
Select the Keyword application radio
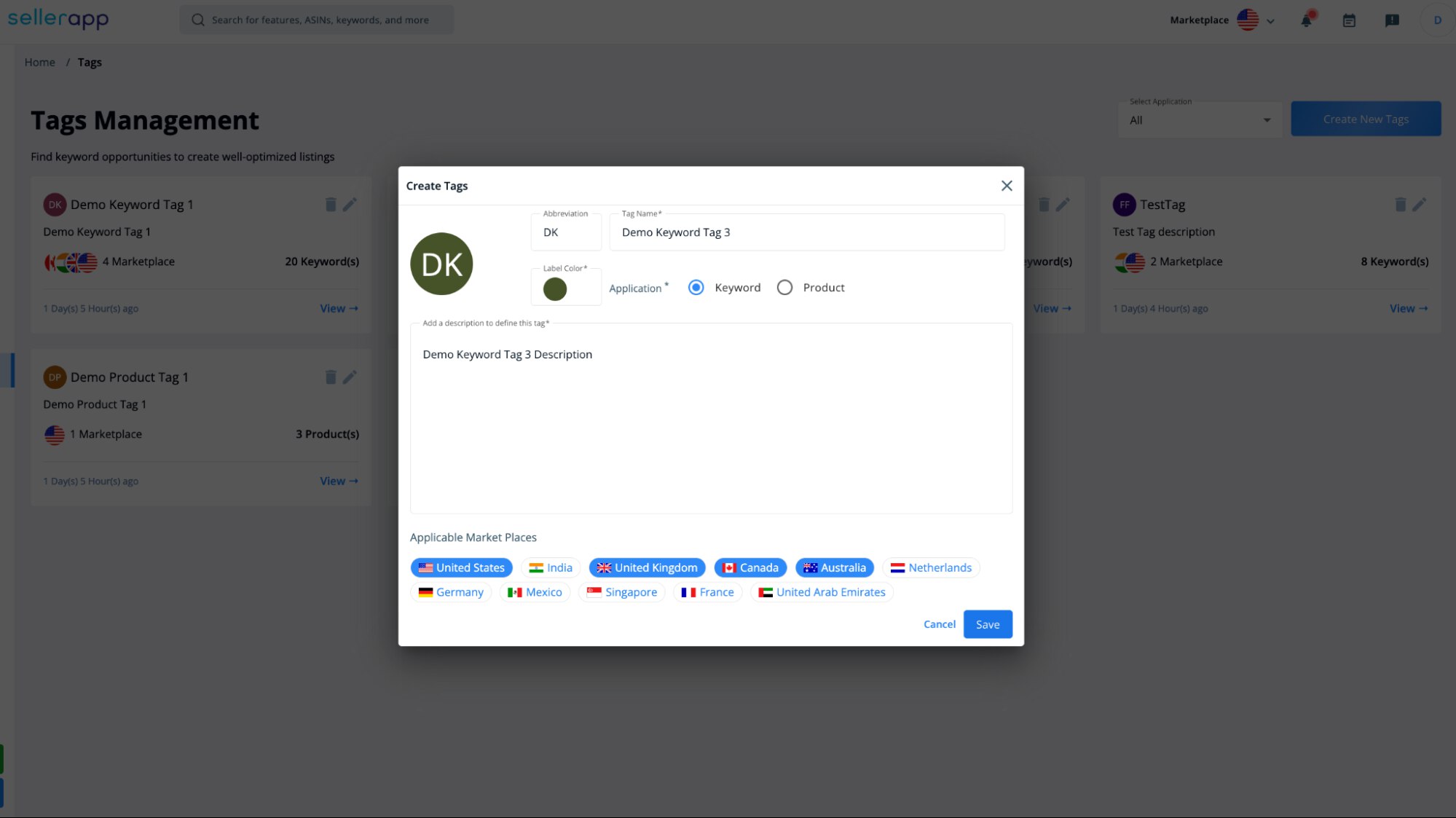(696, 288)
